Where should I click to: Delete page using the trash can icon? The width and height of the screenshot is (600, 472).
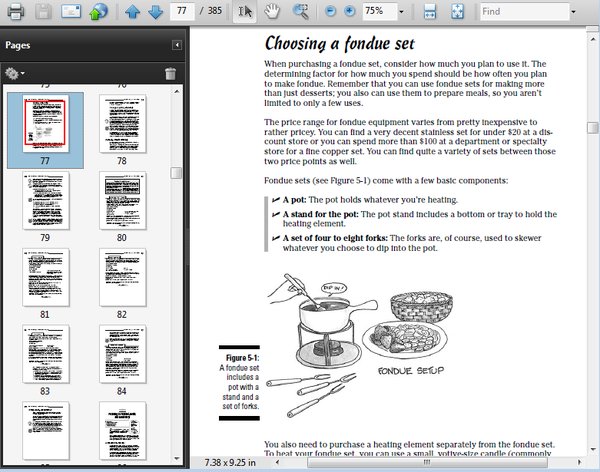point(170,73)
